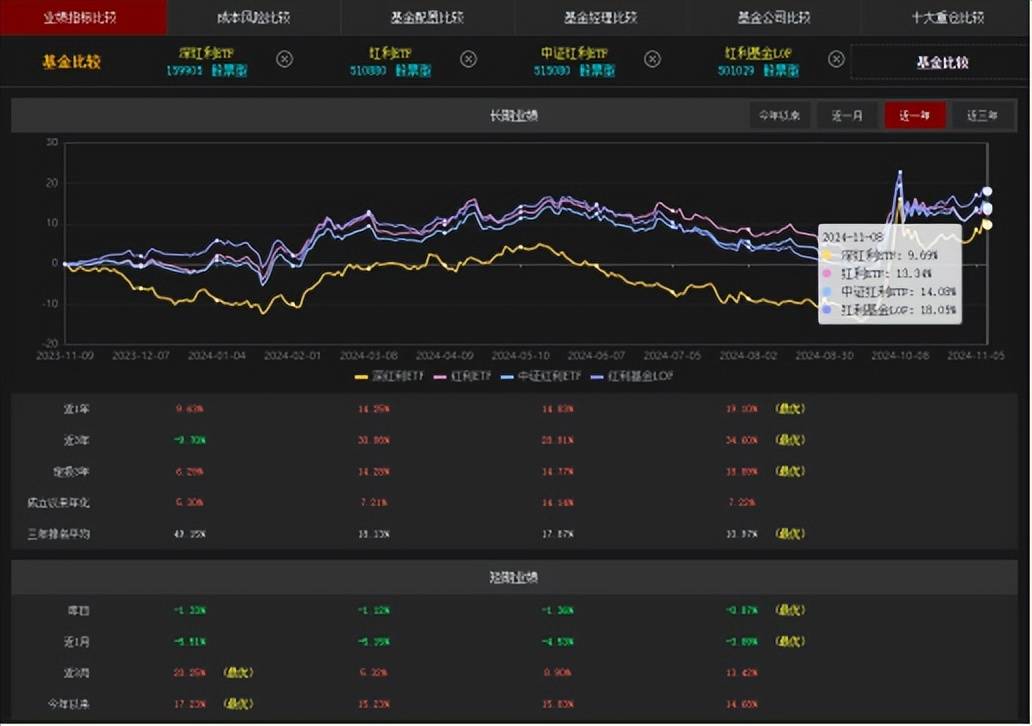Click the 2024-10-08 x-axis date label
Viewport: 1032px width, 726px height.
900,355
